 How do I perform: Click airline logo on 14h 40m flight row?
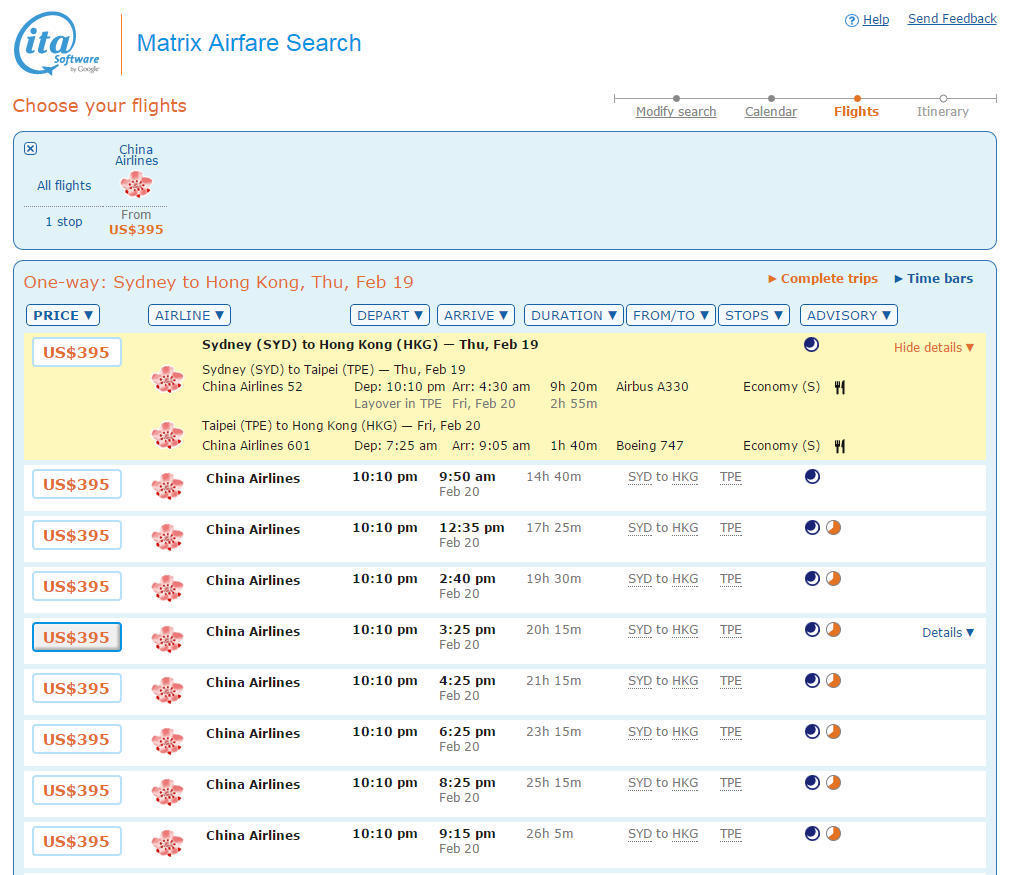[x=167, y=486]
